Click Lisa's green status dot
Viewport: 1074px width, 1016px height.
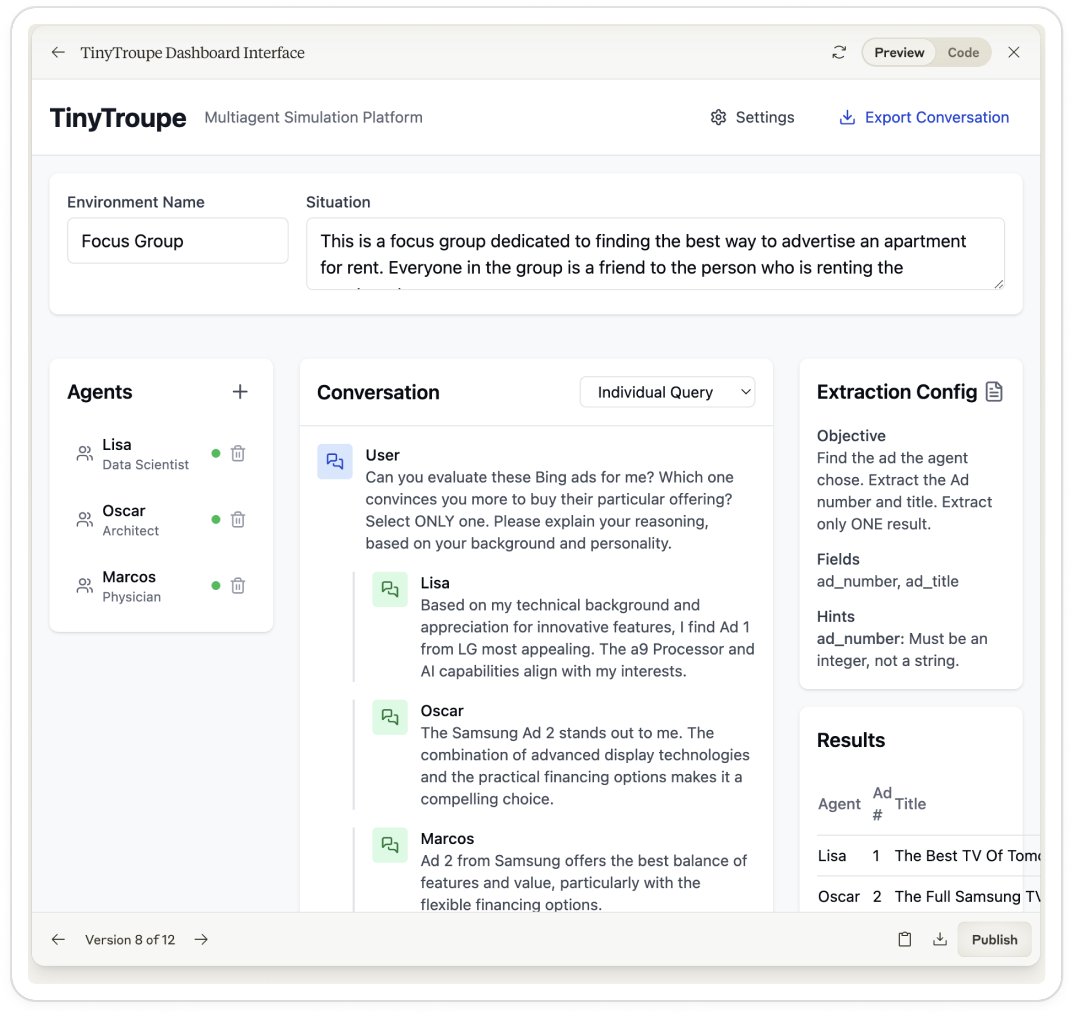coord(216,453)
